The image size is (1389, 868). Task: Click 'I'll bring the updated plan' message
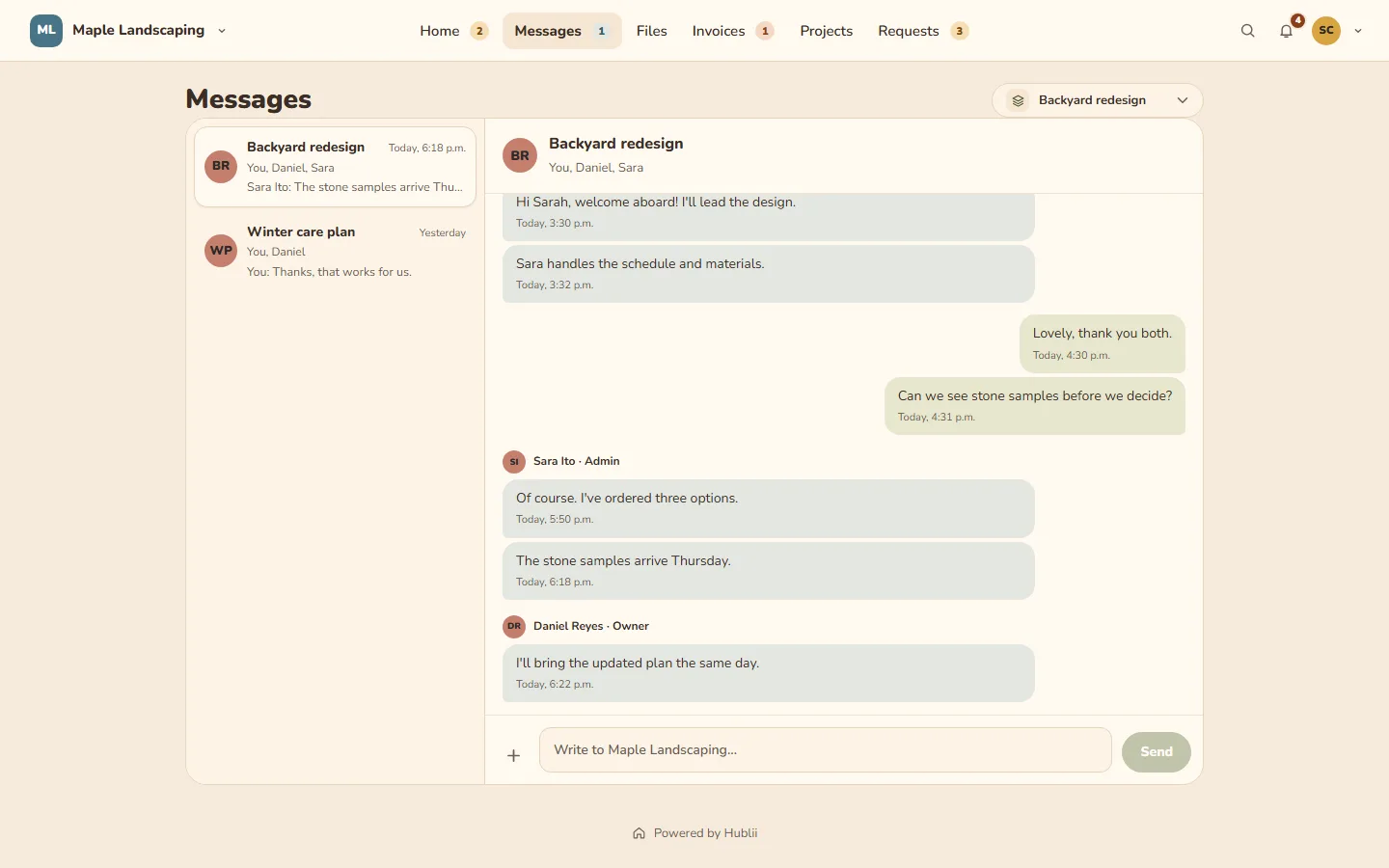click(x=769, y=673)
